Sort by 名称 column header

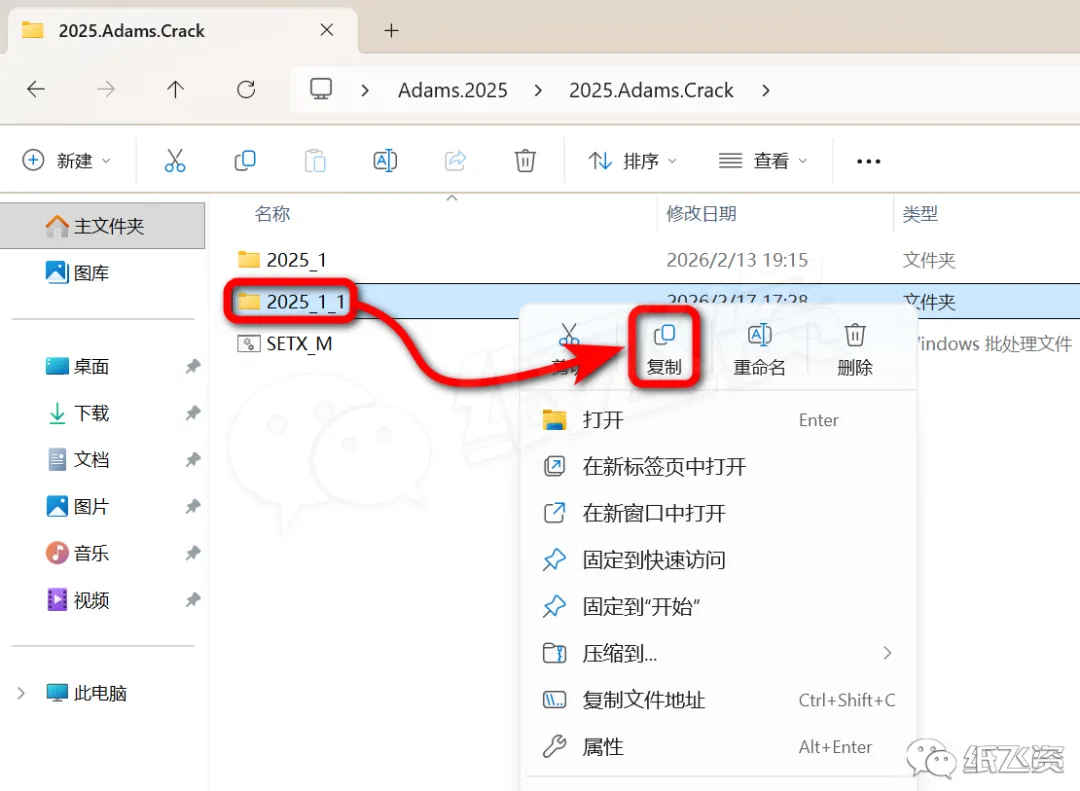point(273,214)
